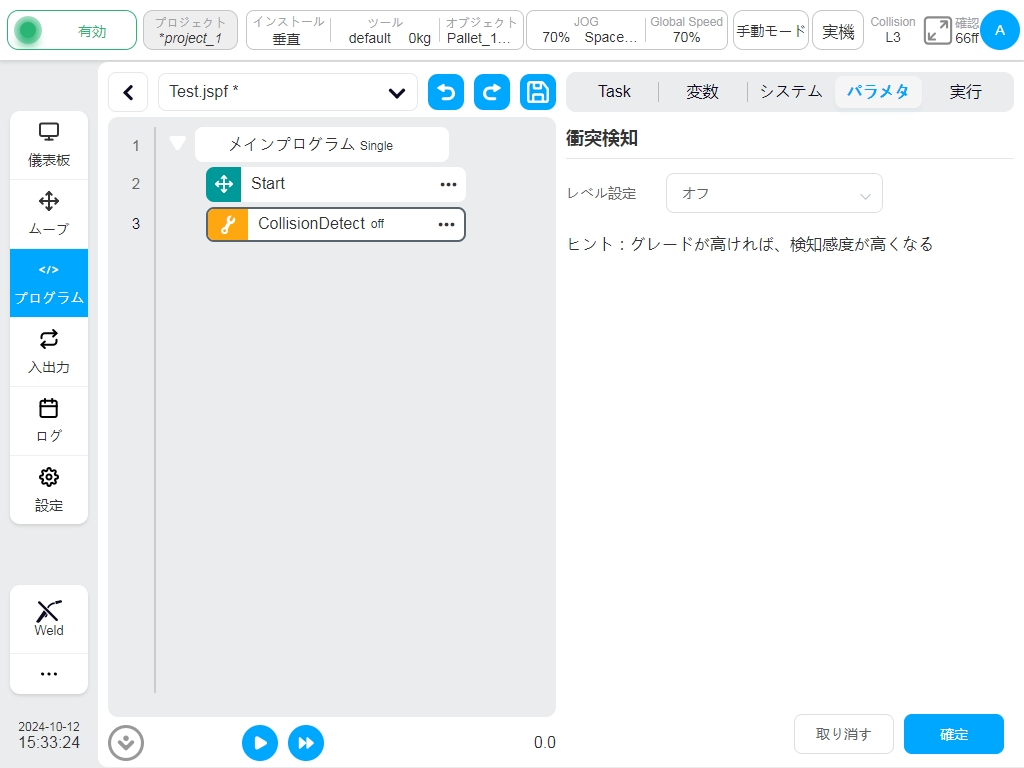
Task: Switch to the パラメタ tab
Action: tap(878, 91)
